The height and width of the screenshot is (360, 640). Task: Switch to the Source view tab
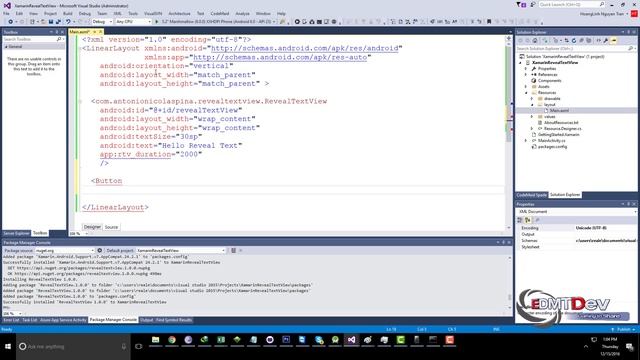[111, 227]
